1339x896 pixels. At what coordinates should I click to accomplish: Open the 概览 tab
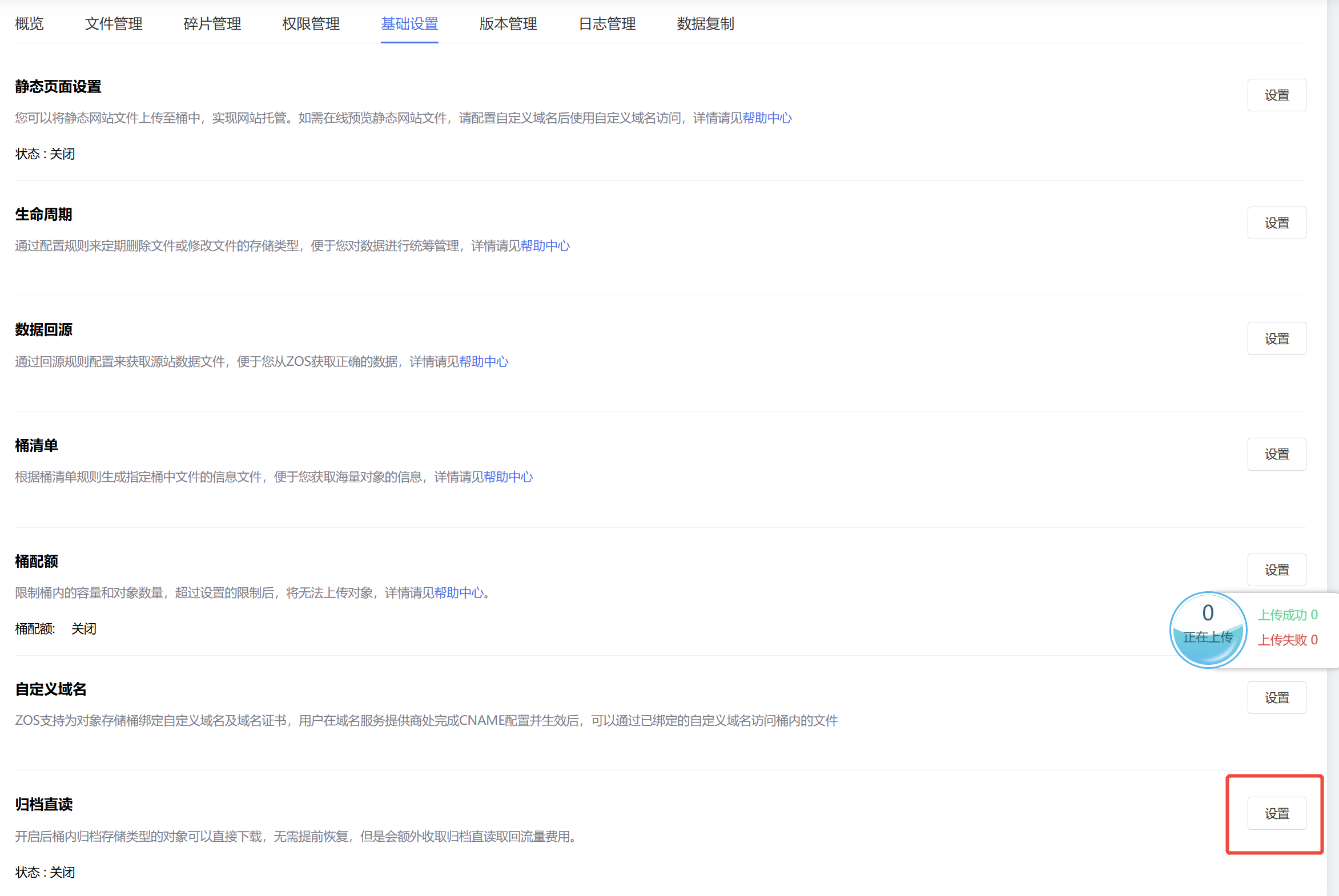[29, 24]
